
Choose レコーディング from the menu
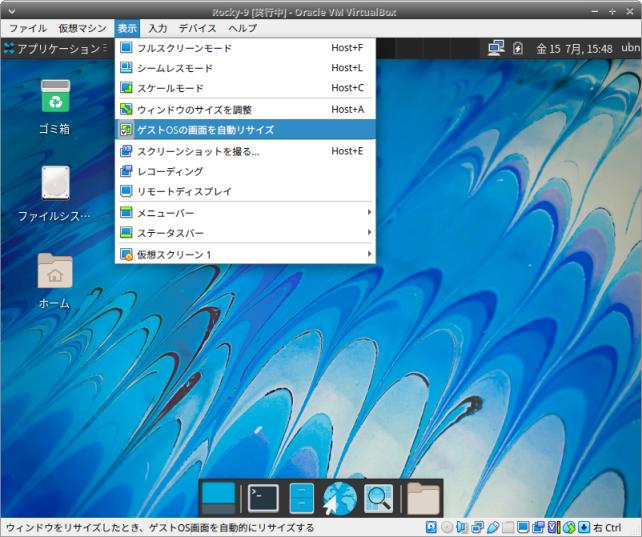pos(245,171)
